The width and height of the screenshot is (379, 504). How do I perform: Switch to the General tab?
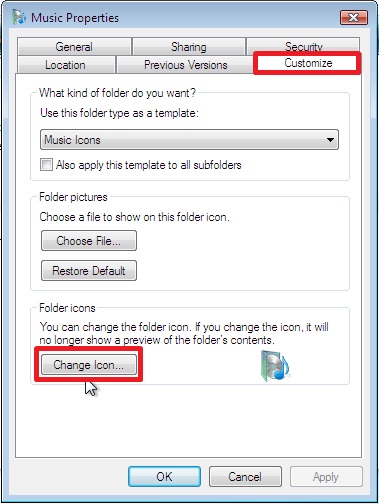[74, 47]
